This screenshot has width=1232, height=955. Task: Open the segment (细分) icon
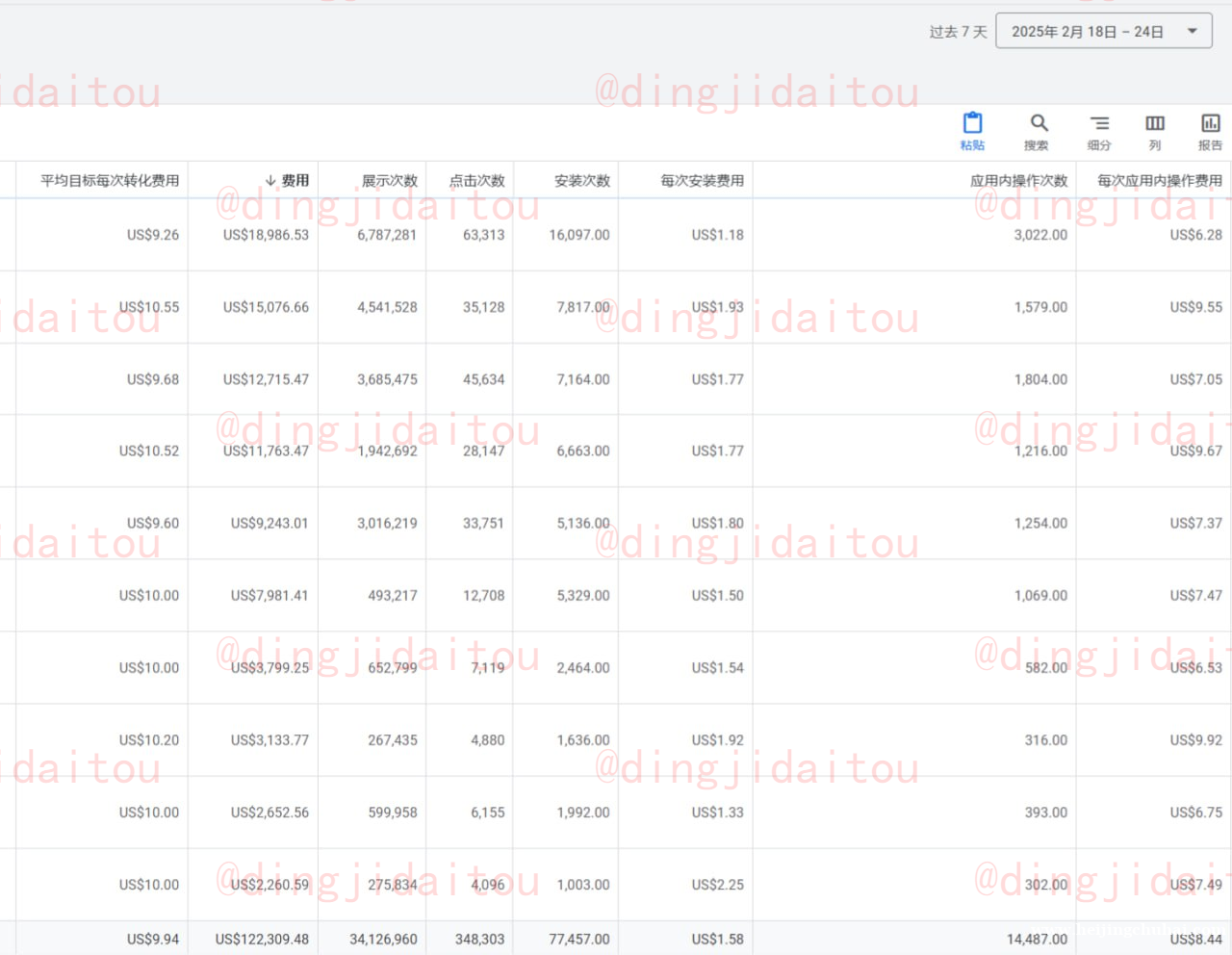(1099, 123)
